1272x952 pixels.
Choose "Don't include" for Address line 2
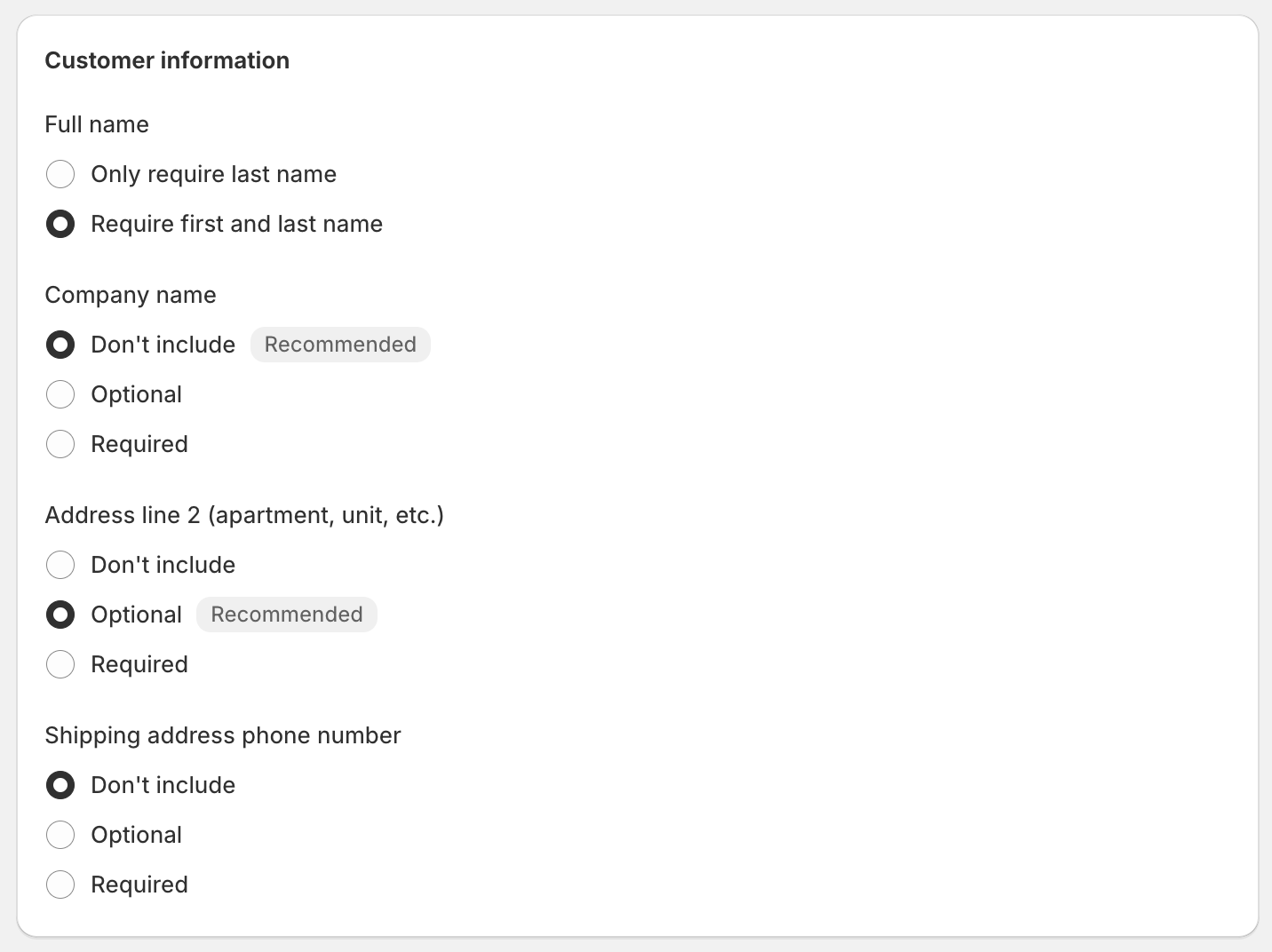pyautogui.click(x=60, y=565)
